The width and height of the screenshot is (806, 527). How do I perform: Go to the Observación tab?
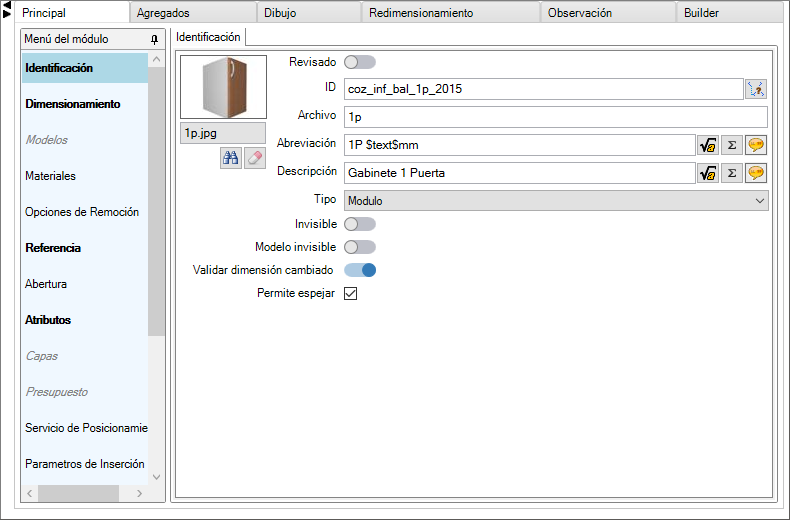(609, 13)
